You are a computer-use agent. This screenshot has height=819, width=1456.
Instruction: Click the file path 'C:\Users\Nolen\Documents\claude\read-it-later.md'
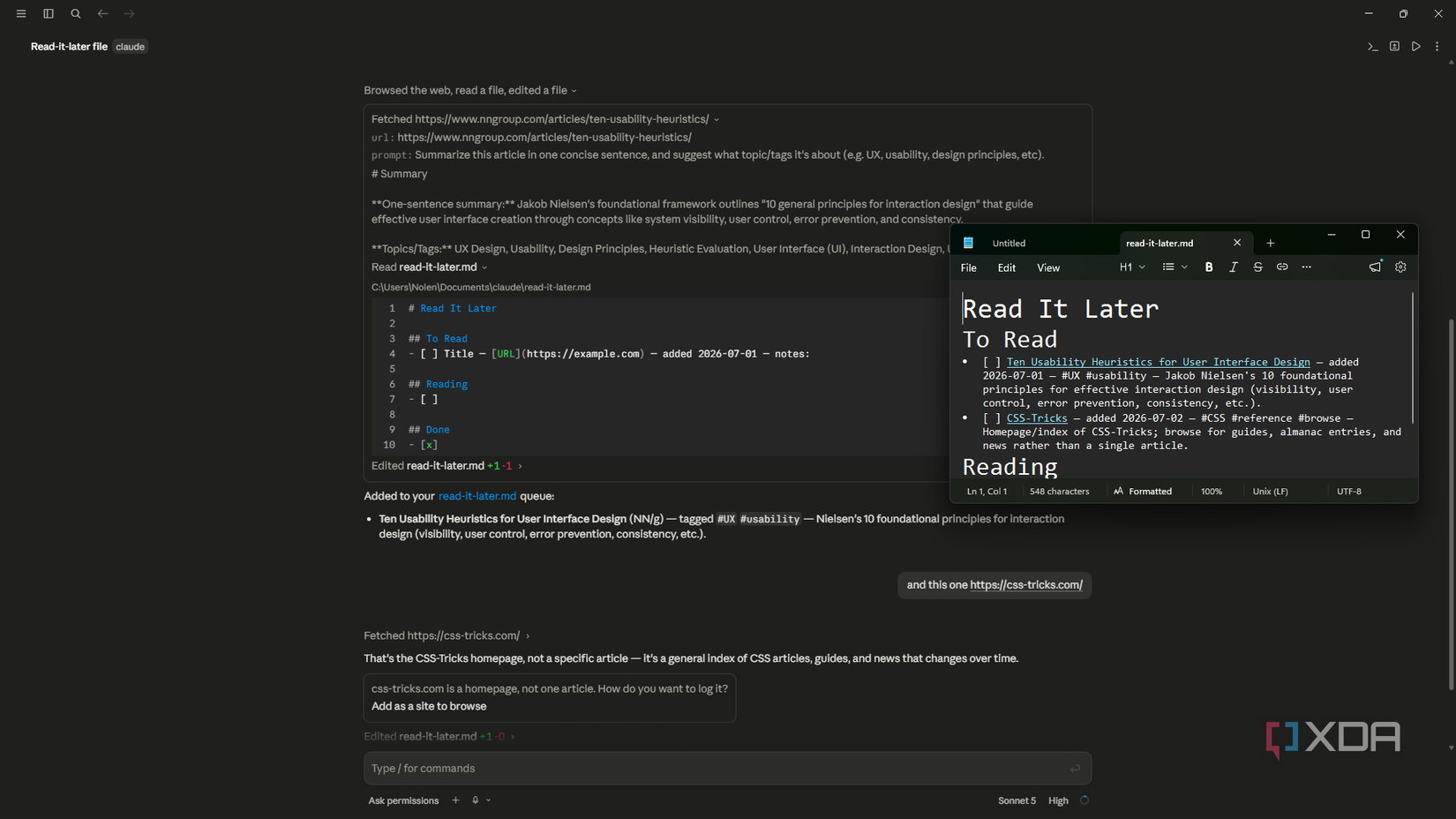[x=481, y=287]
